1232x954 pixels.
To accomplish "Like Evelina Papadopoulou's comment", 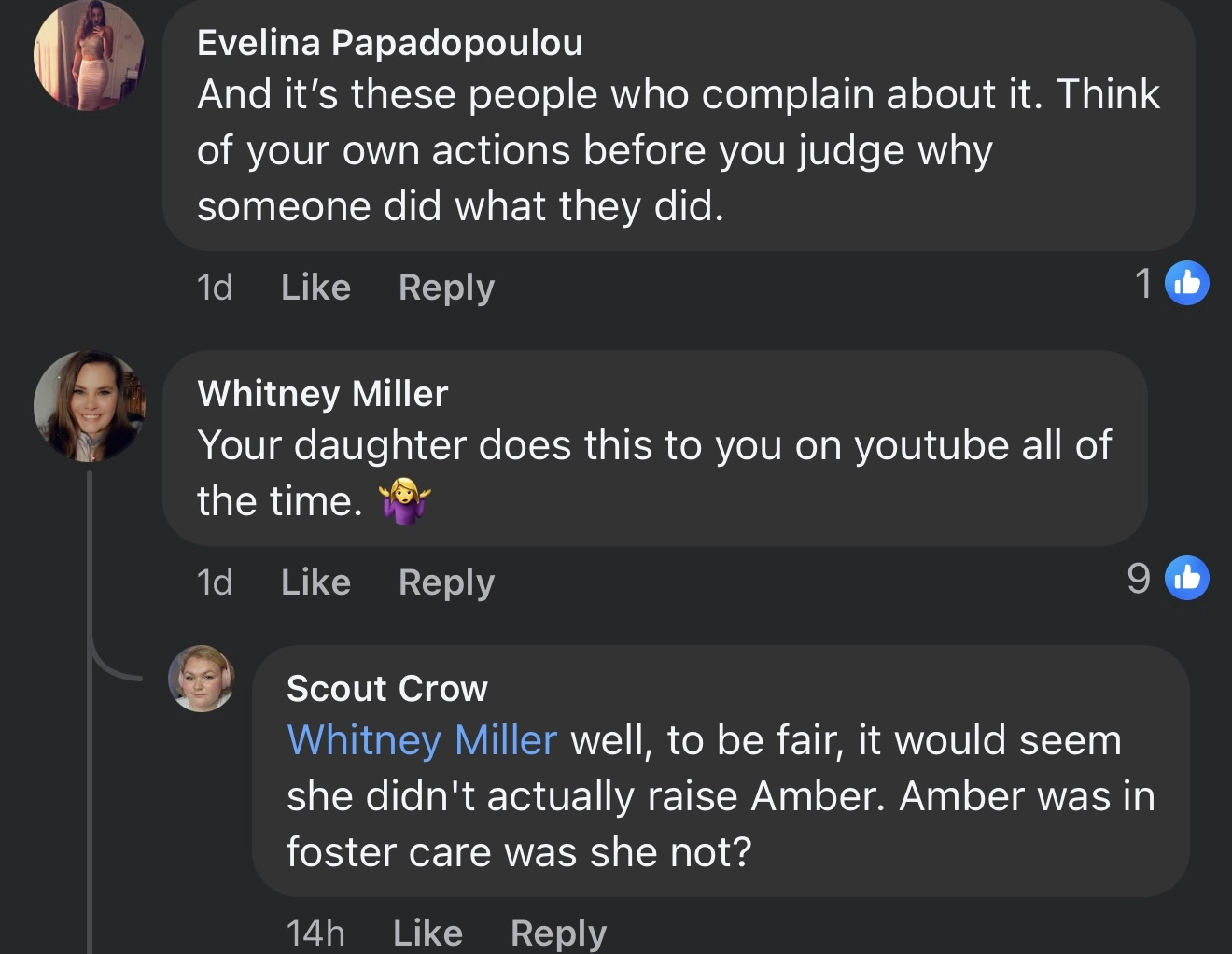I will (315, 288).
